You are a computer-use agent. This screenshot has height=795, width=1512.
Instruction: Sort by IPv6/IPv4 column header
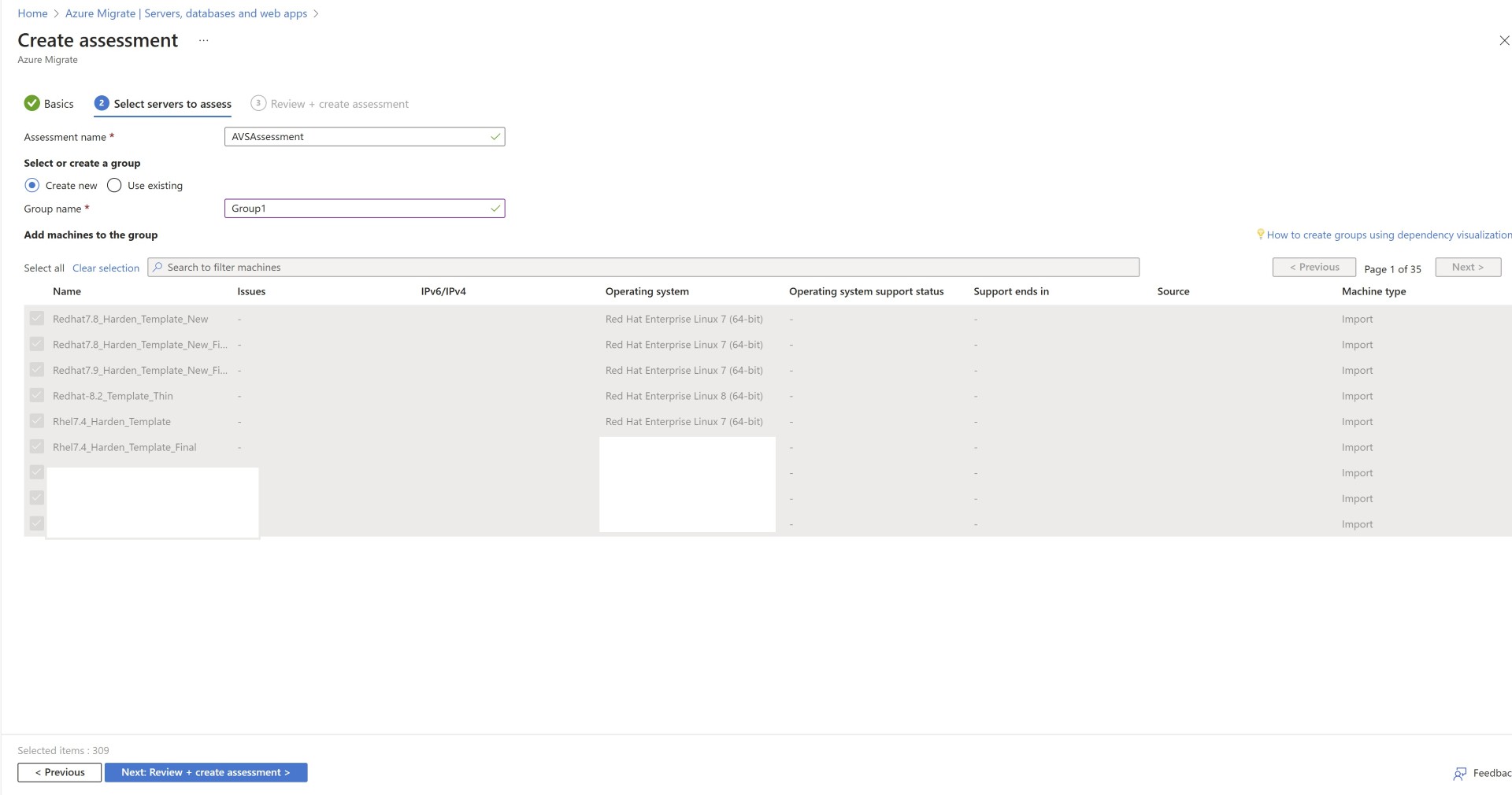pos(443,291)
